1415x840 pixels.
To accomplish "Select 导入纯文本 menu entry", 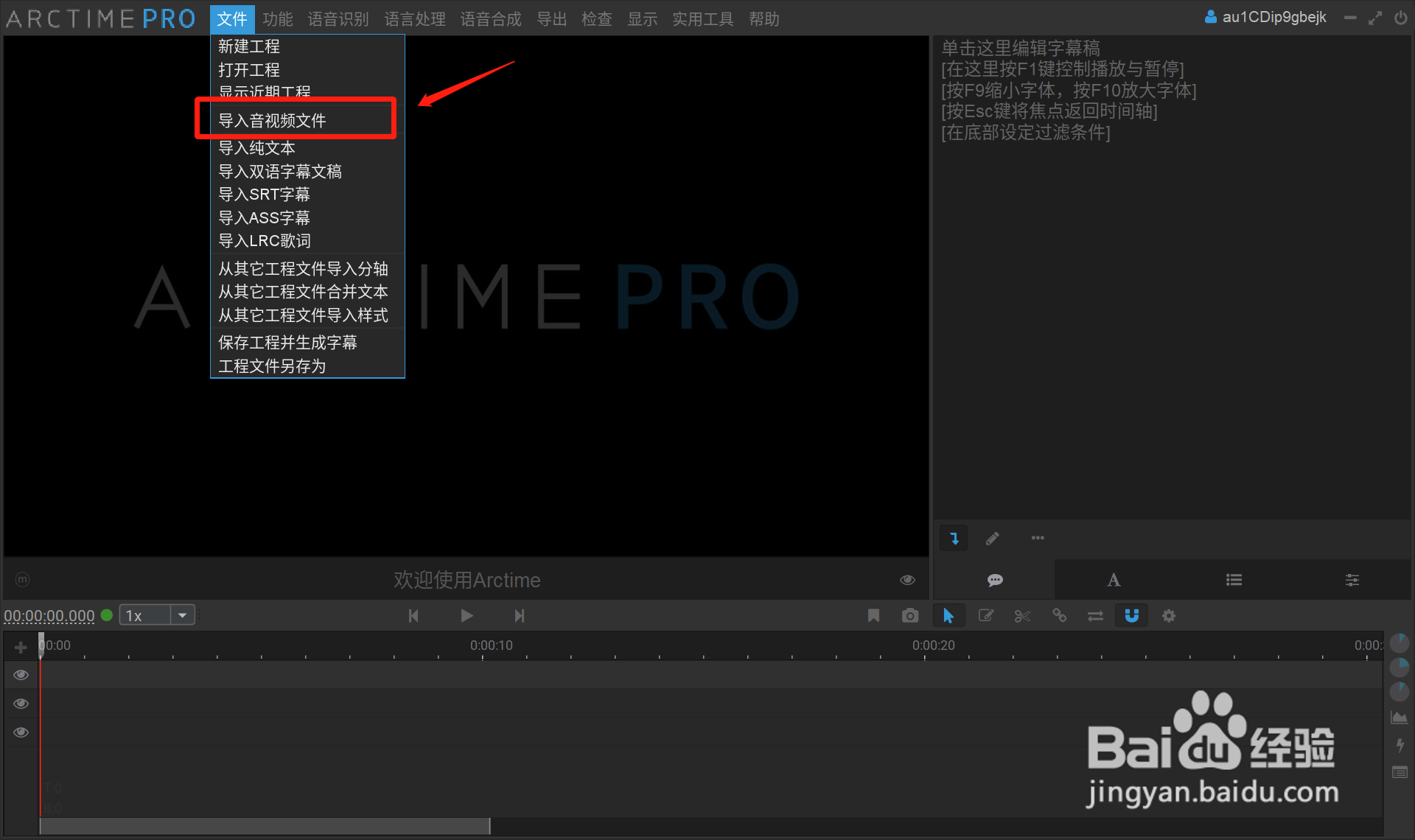I will point(307,148).
